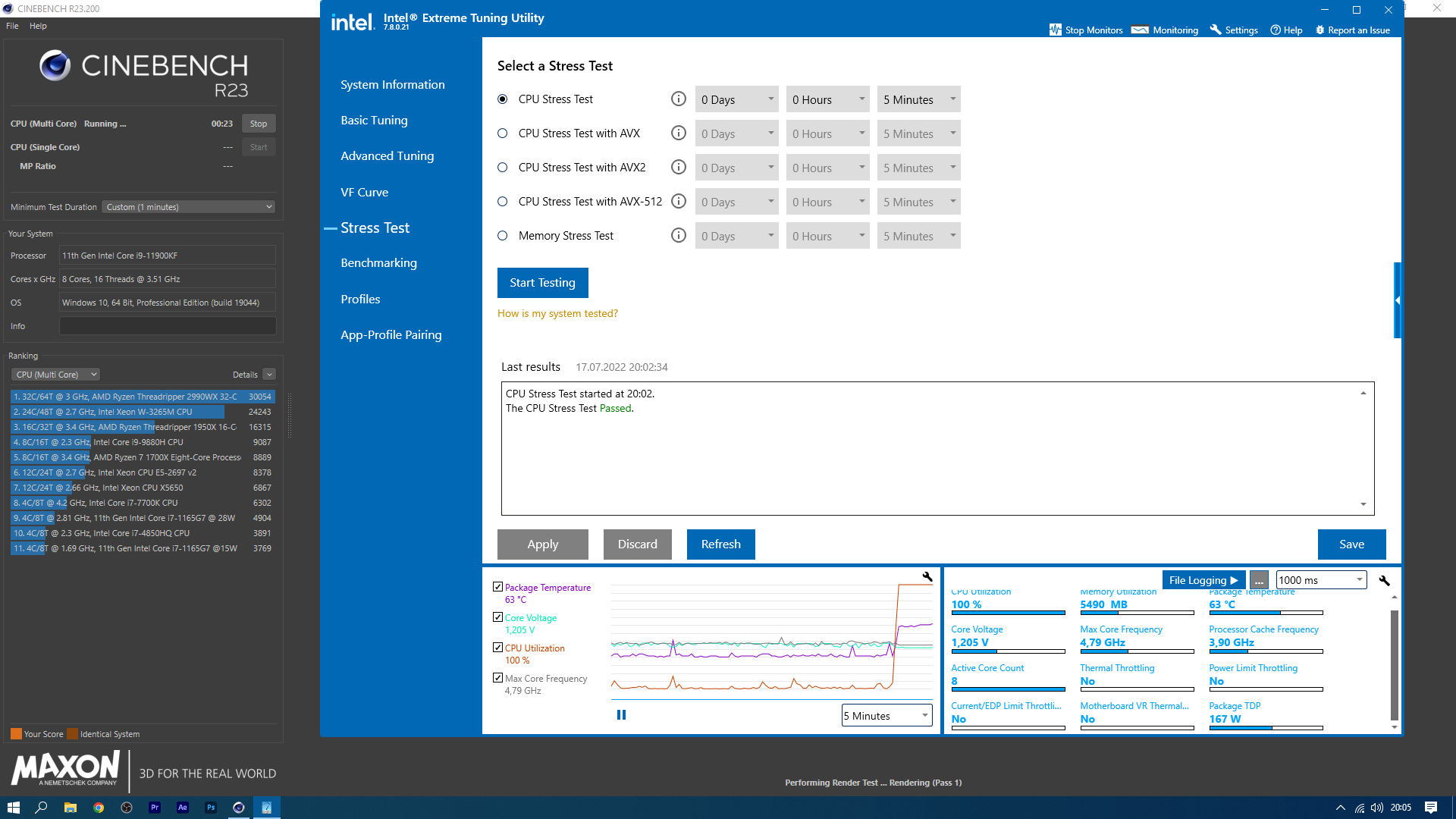Image resolution: width=1456 pixels, height=819 pixels.
Task: Open the 1000 ms logging interval dropdown
Action: tap(1320, 580)
